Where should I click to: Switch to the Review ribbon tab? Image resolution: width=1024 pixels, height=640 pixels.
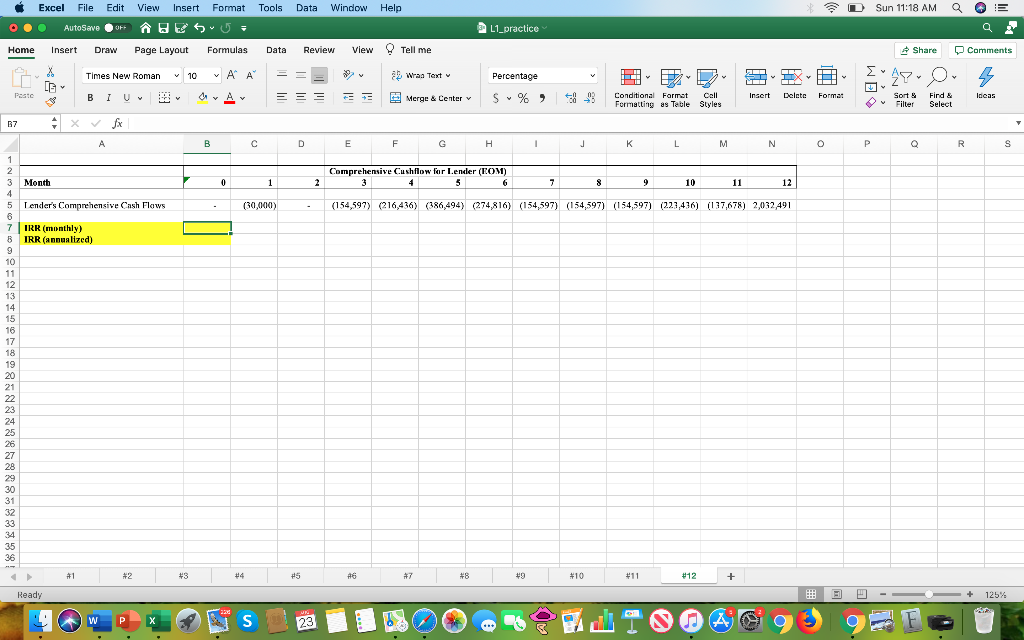319,50
